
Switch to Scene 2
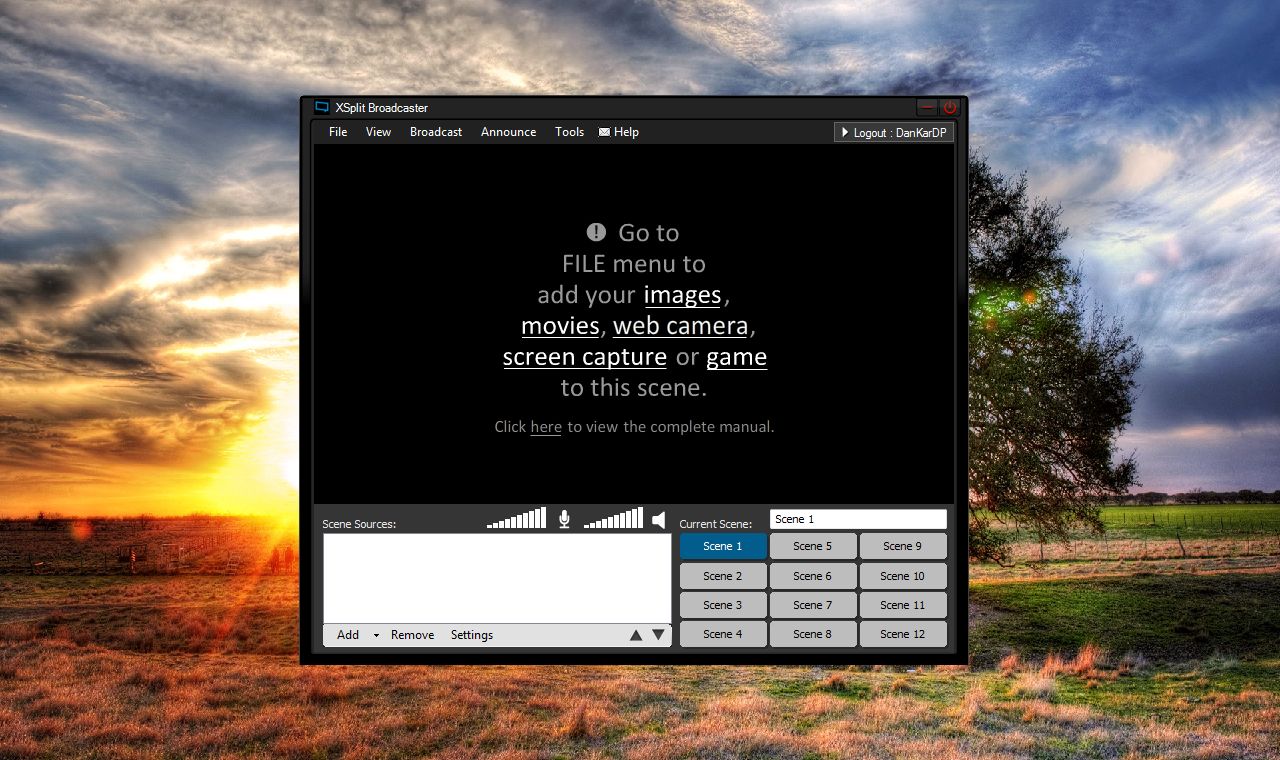(x=723, y=576)
